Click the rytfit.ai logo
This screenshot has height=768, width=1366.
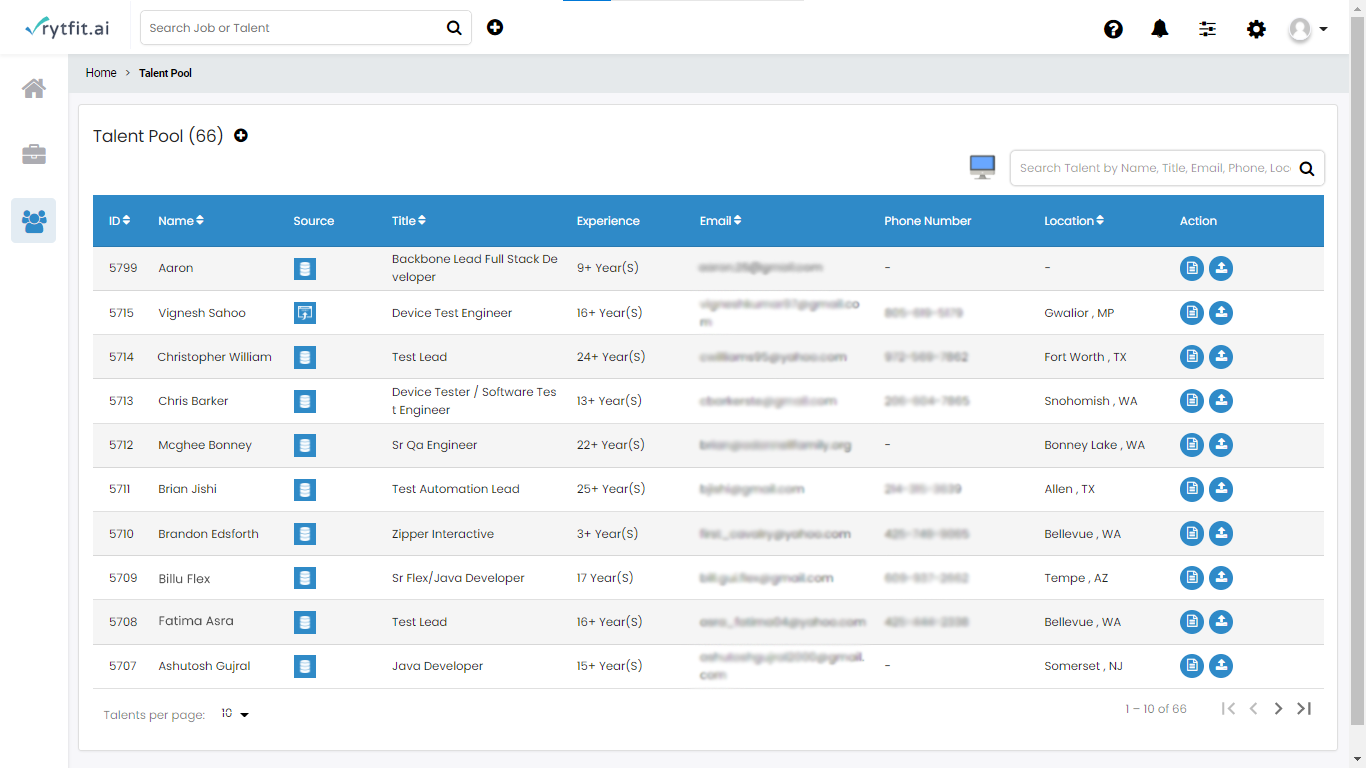point(67,28)
